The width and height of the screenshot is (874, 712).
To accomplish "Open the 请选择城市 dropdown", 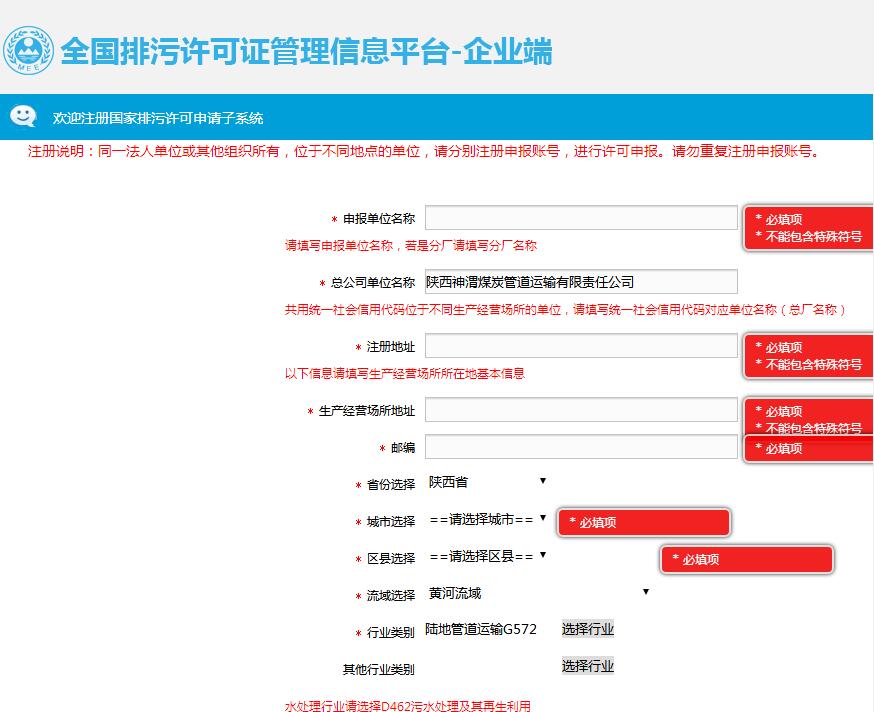I will (487, 519).
